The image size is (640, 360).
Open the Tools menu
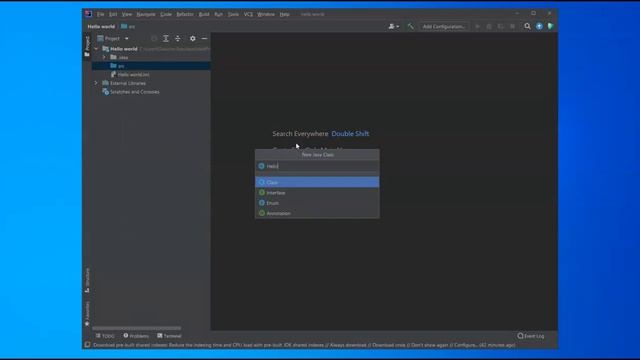point(233,14)
